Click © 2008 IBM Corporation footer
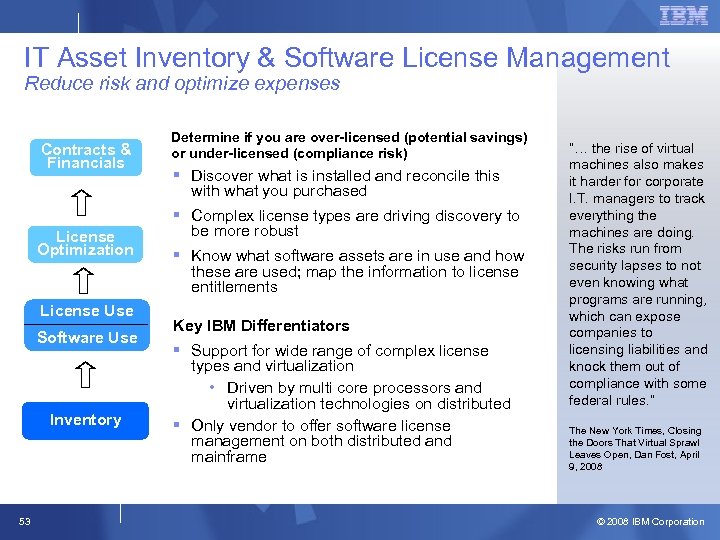 pyautogui.click(x=650, y=522)
